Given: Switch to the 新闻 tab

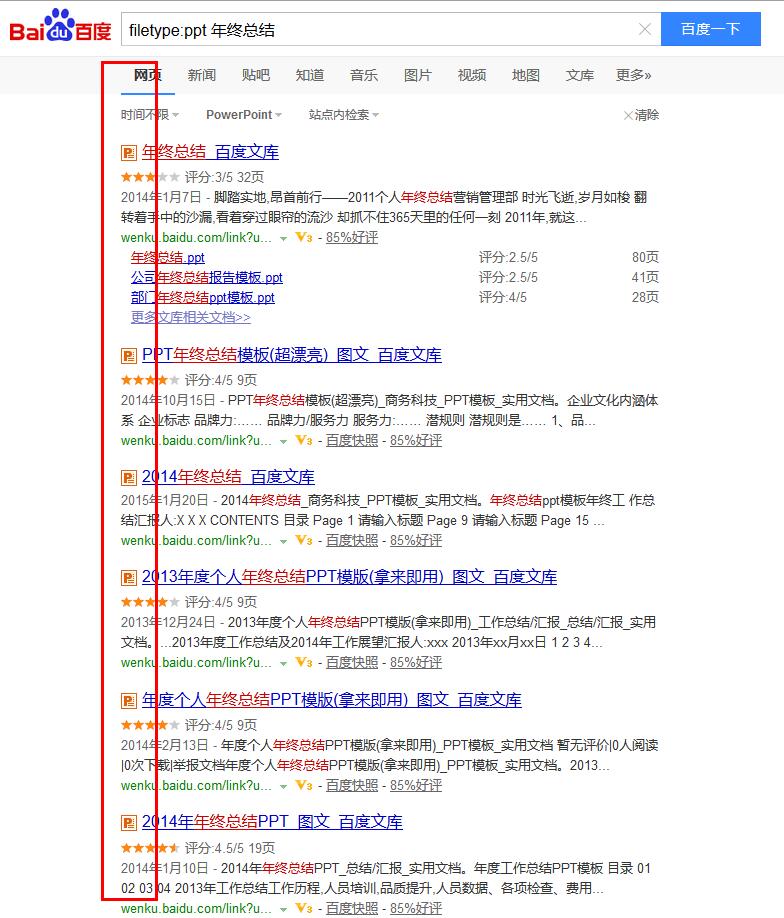Looking at the screenshot, I should click(x=202, y=75).
